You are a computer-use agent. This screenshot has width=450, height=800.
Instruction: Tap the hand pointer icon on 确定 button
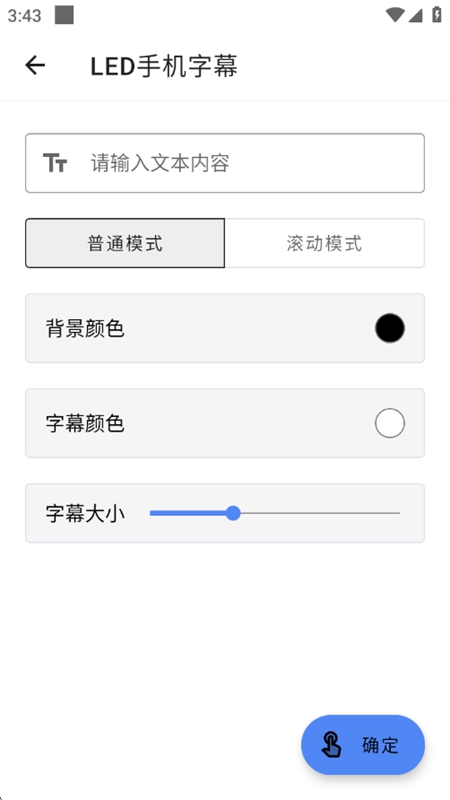(331, 744)
